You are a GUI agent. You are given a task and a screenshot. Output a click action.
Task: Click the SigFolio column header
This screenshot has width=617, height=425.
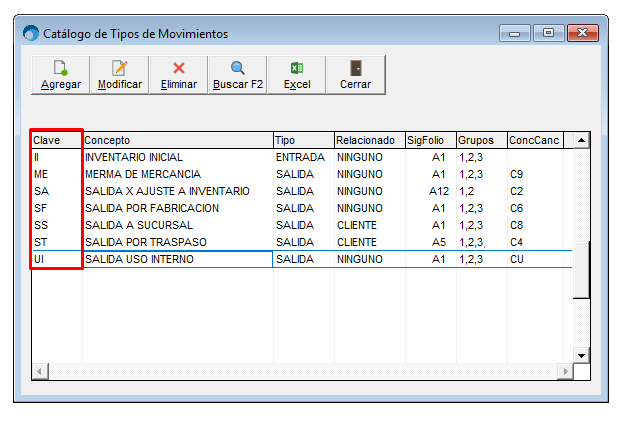pyautogui.click(x=431, y=140)
